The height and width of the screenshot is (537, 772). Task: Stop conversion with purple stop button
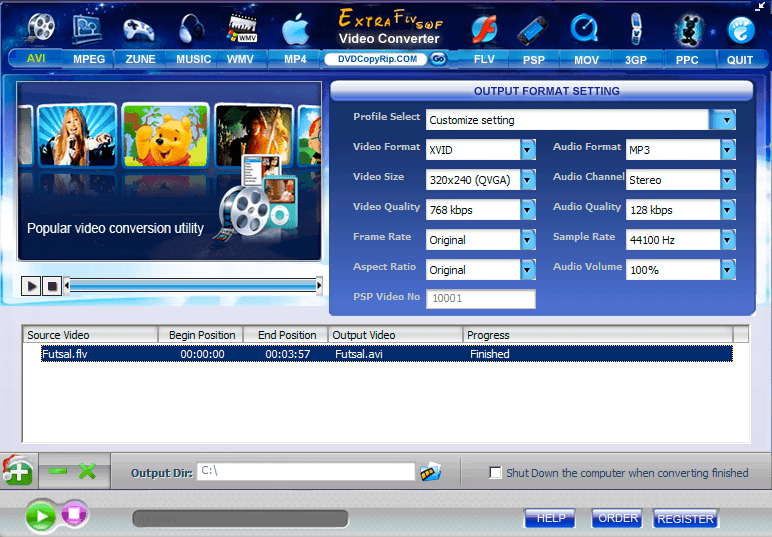(74, 514)
